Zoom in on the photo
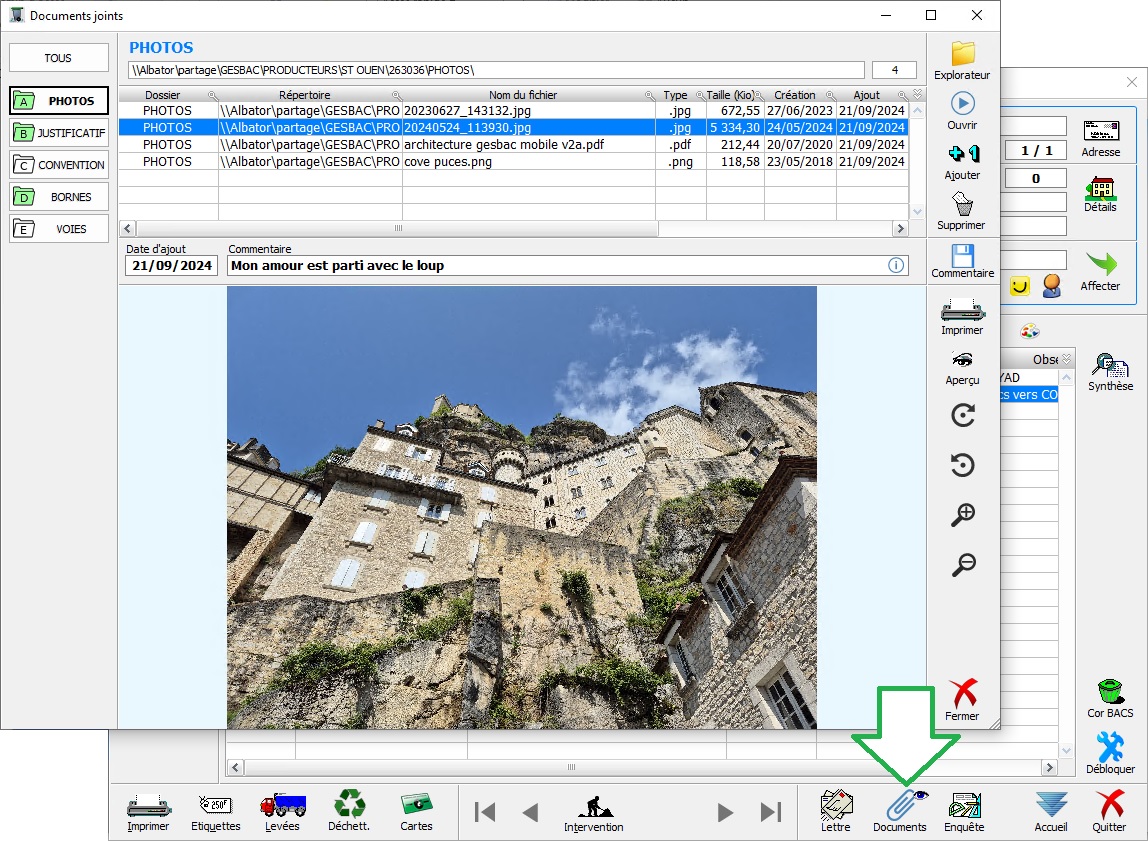This screenshot has width=1148, height=841. point(963,515)
